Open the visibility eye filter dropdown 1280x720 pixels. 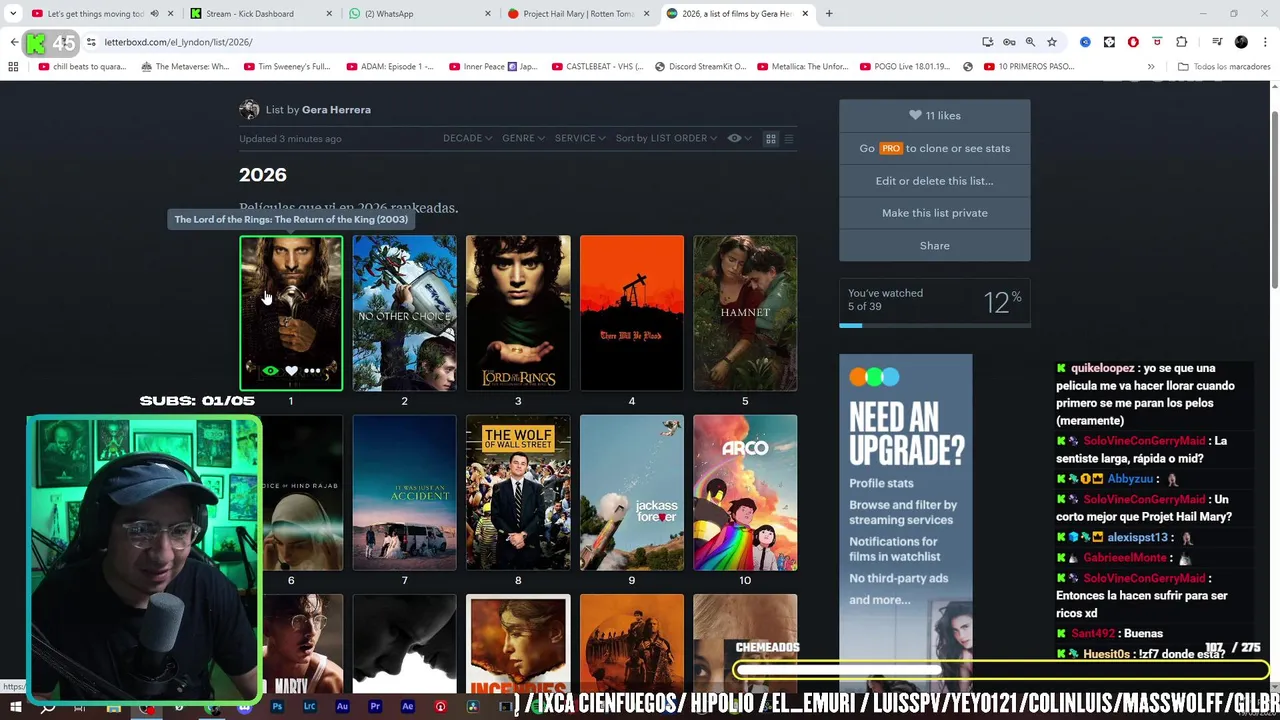tap(740, 138)
